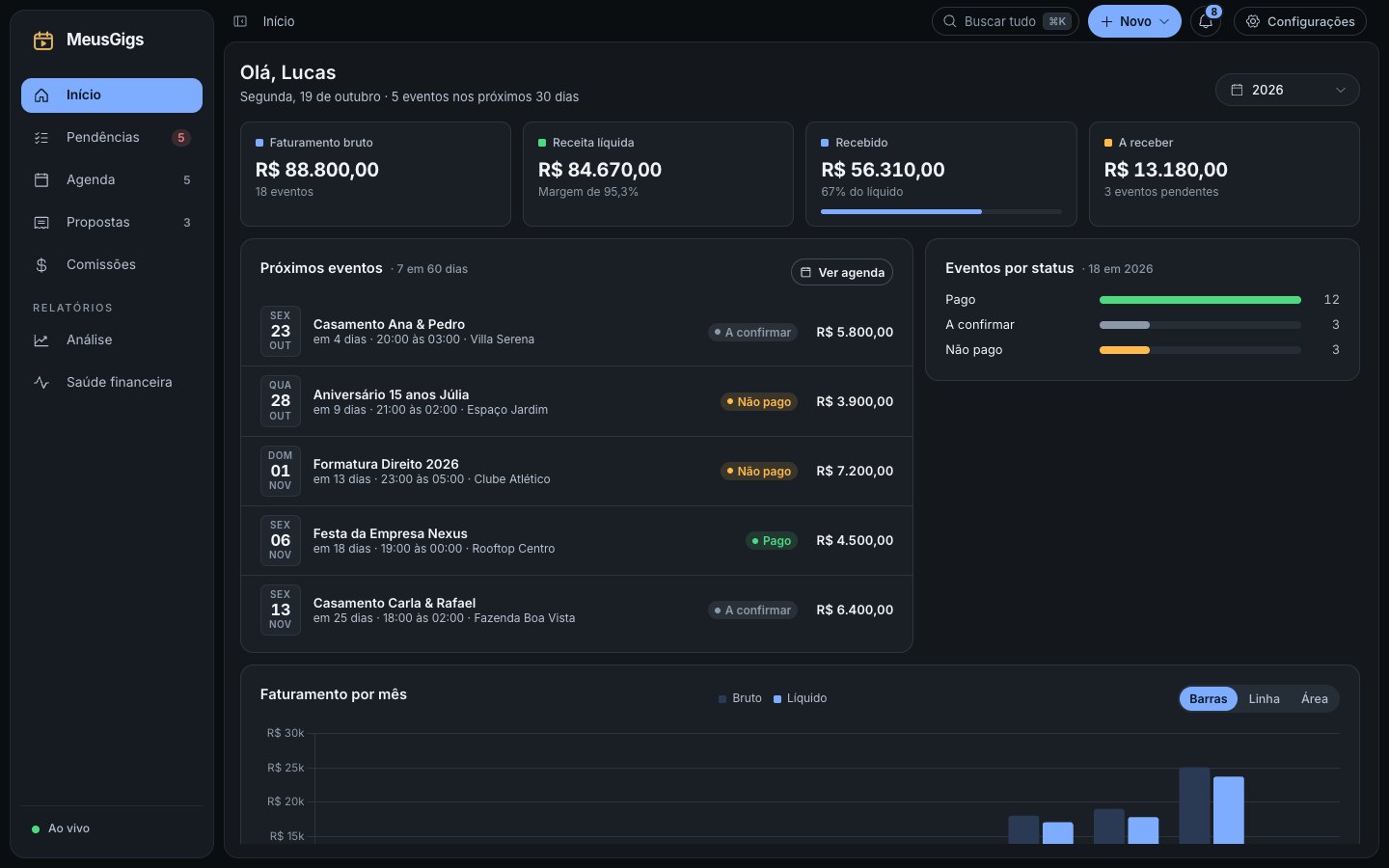Click the Agenda calendar icon in sidebar
This screenshot has height=868, width=1389.
click(x=41, y=180)
